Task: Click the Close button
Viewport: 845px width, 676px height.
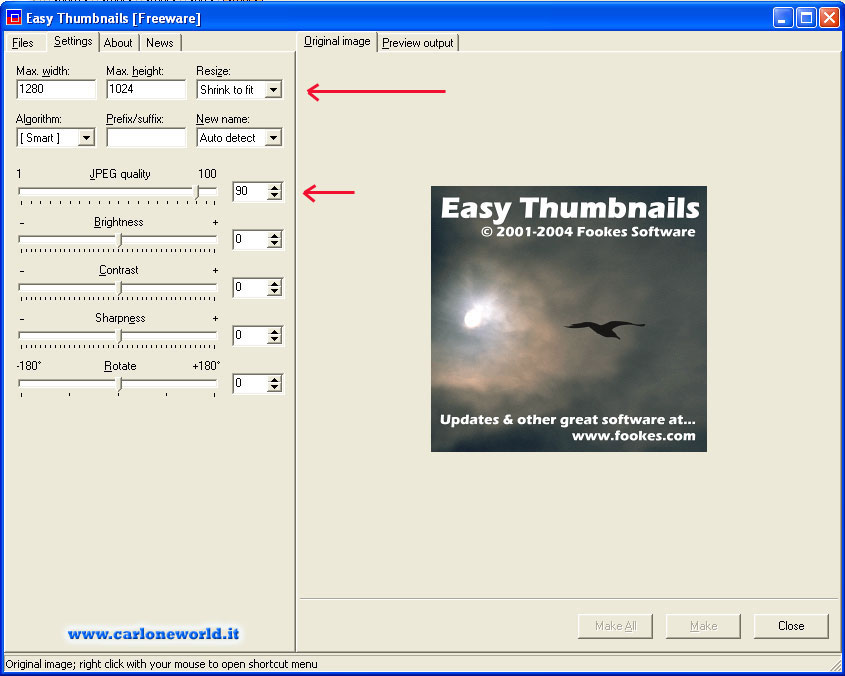Action: [791, 626]
